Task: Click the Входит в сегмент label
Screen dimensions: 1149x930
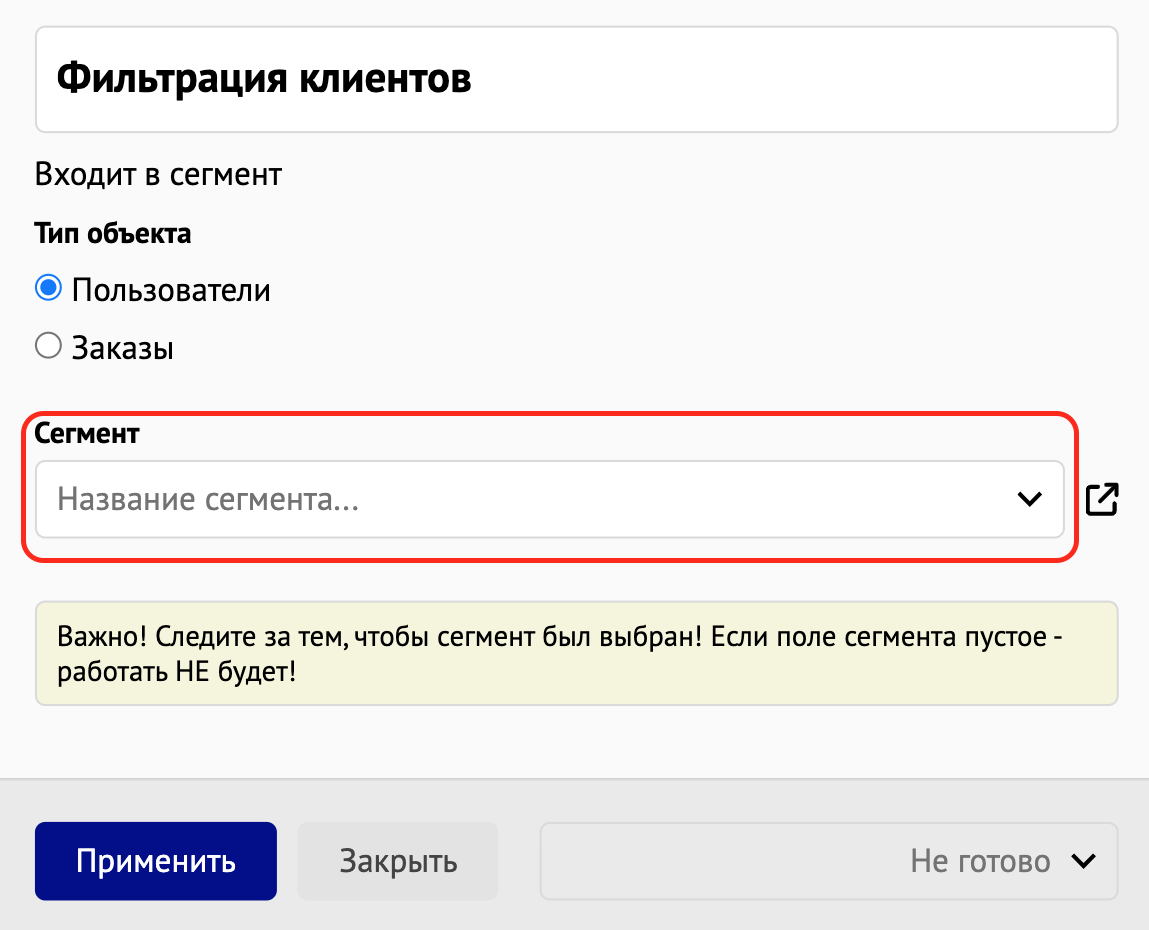Action: click(158, 174)
